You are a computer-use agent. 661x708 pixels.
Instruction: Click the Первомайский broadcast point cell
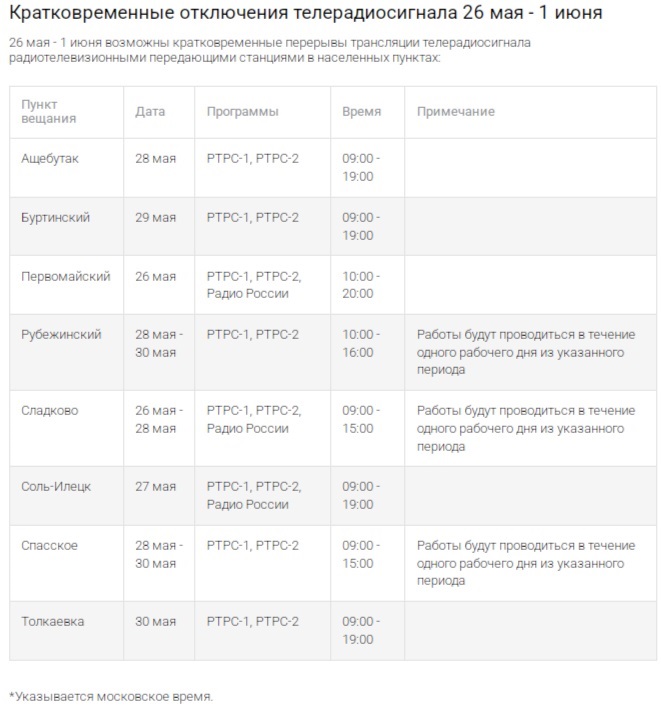pos(66,276)
